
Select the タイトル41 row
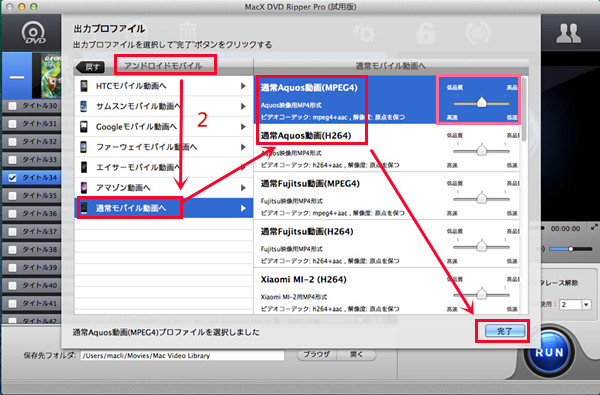click(x=32, y=304)
